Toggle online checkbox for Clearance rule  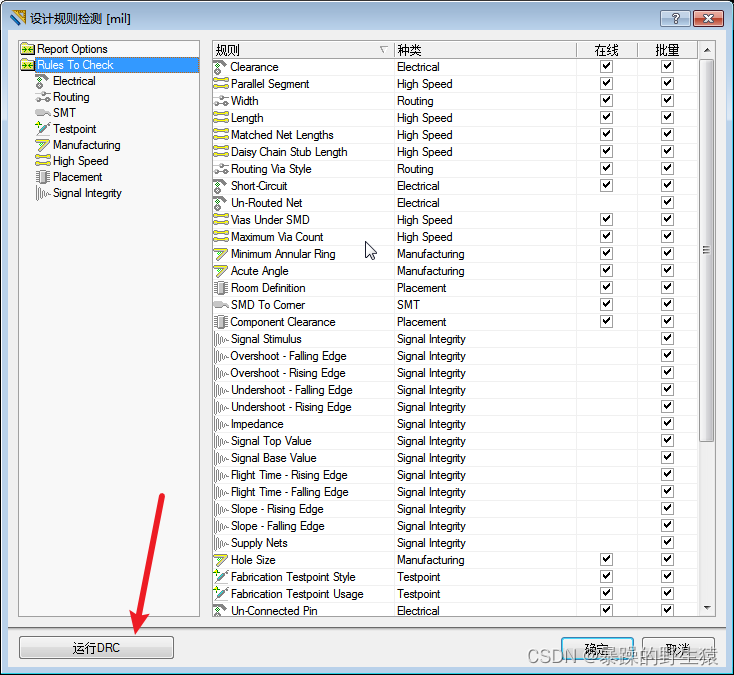click(x=606, y=67)
